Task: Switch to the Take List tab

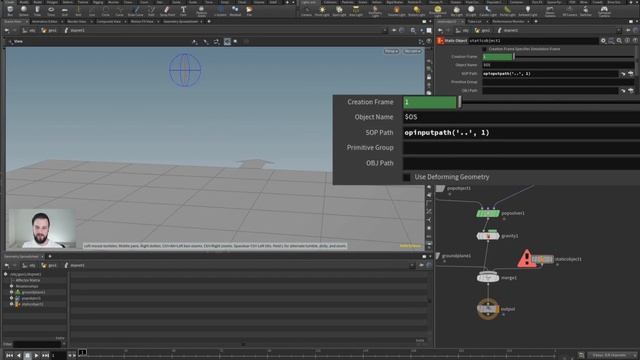Action: 474,21
